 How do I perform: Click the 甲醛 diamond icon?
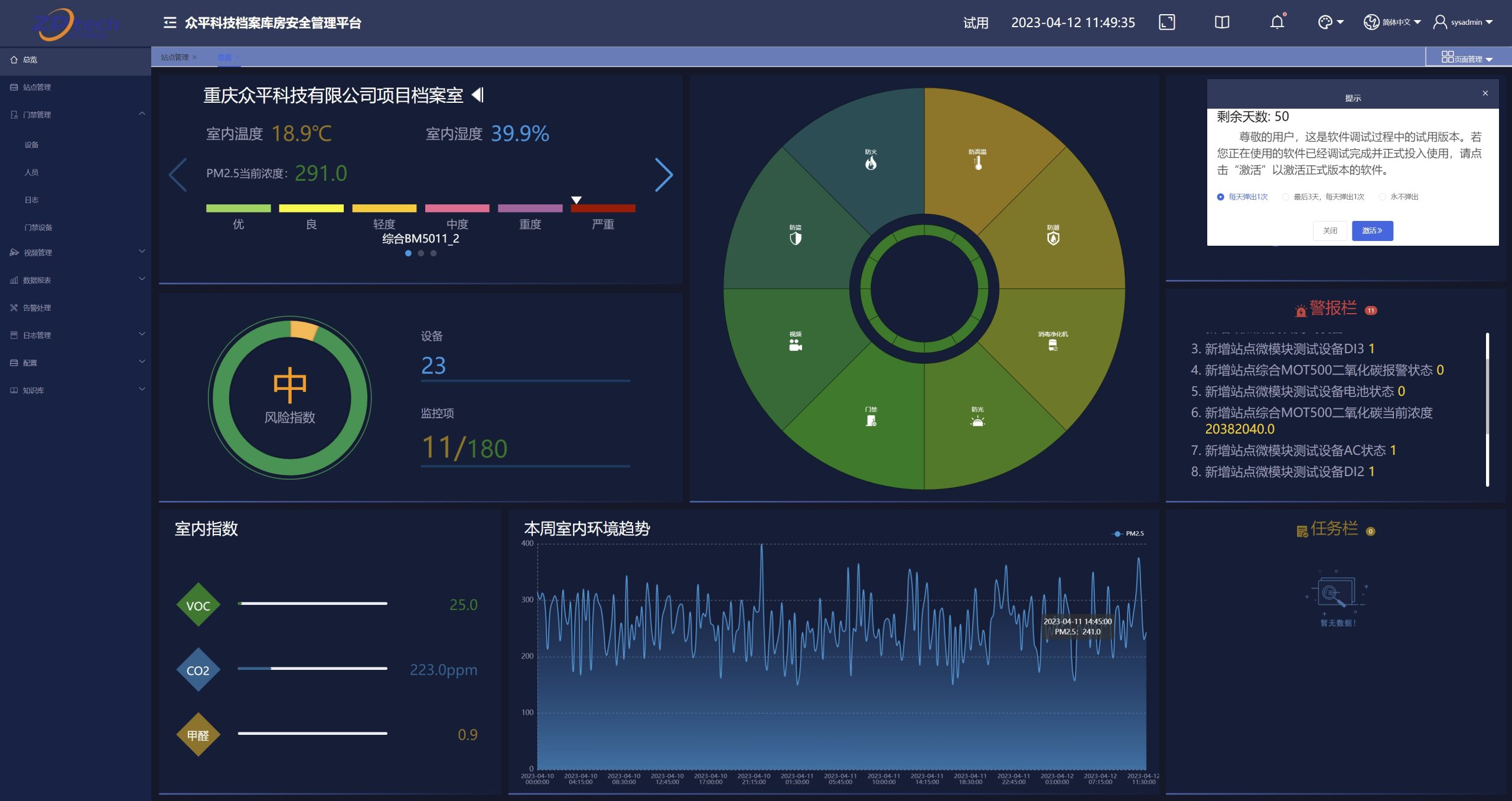(198, 735)
